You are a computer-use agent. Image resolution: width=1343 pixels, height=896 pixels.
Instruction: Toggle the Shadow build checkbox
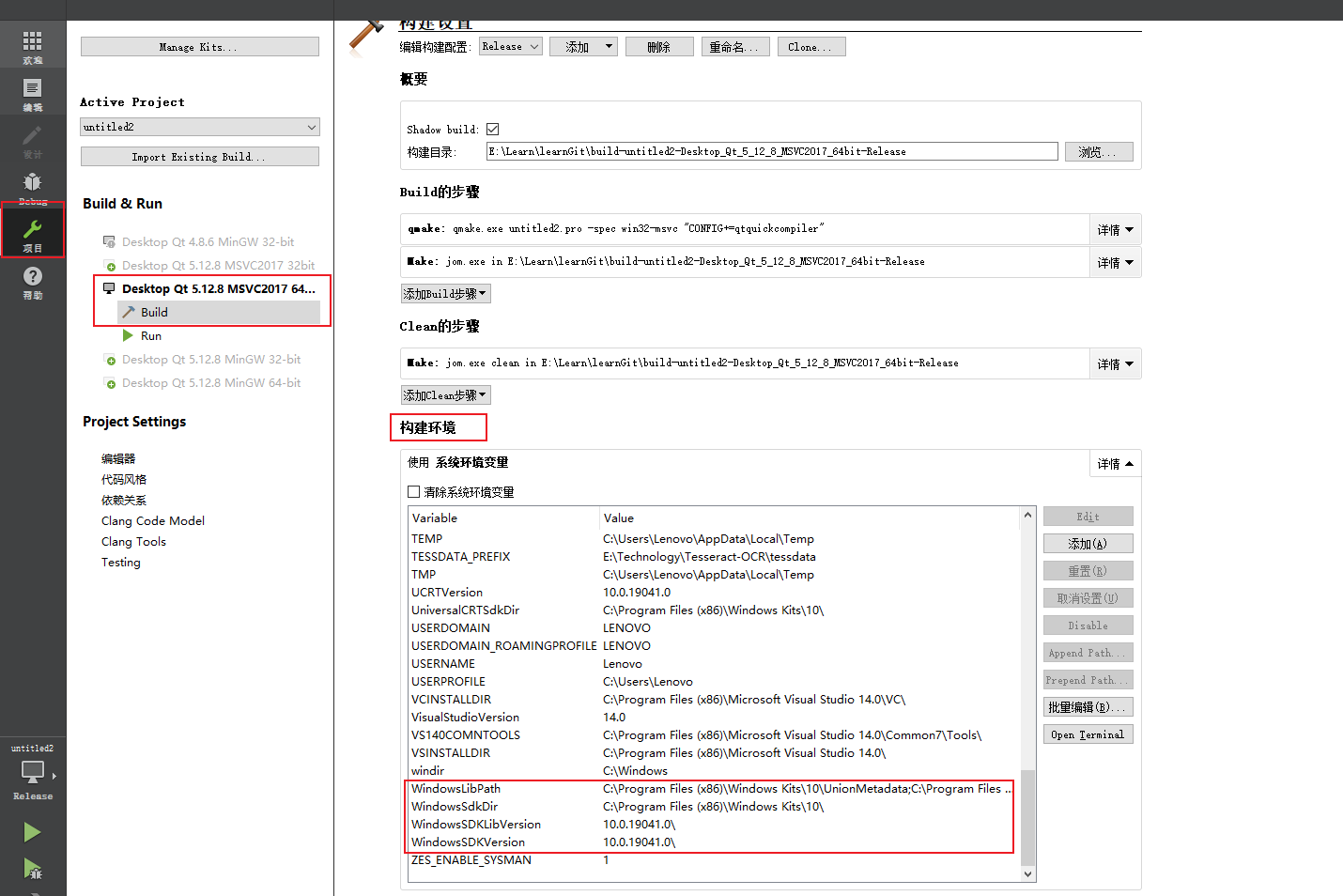pyautogui.click(x=492, y=130)
